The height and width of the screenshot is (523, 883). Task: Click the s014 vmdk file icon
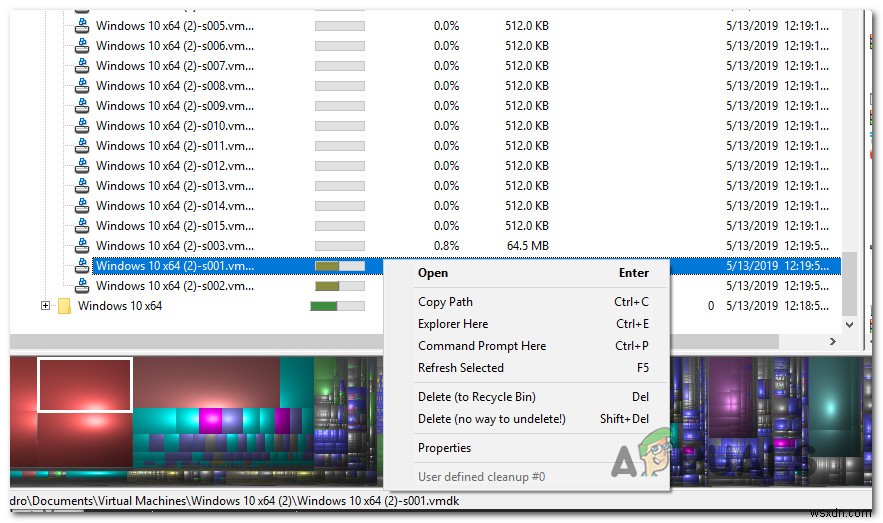click(x=82, y=205)
